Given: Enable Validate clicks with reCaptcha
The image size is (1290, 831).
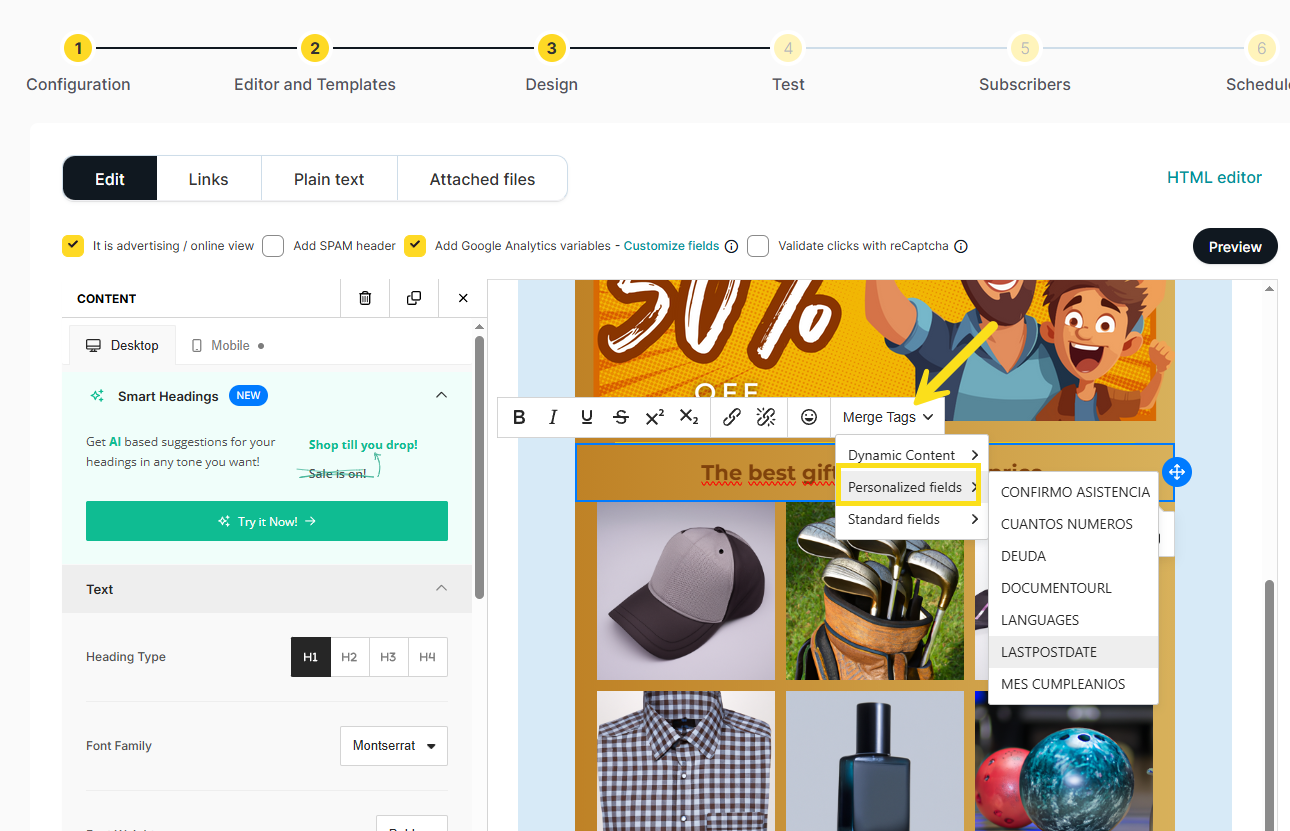Looking at the screenshot, I should [758, 246].
